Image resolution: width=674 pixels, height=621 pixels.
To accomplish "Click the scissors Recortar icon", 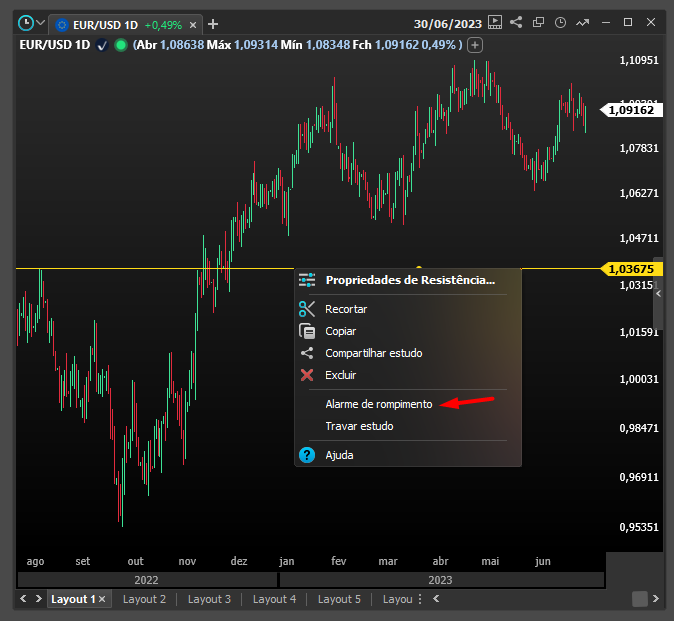I will tap(307, 309).
